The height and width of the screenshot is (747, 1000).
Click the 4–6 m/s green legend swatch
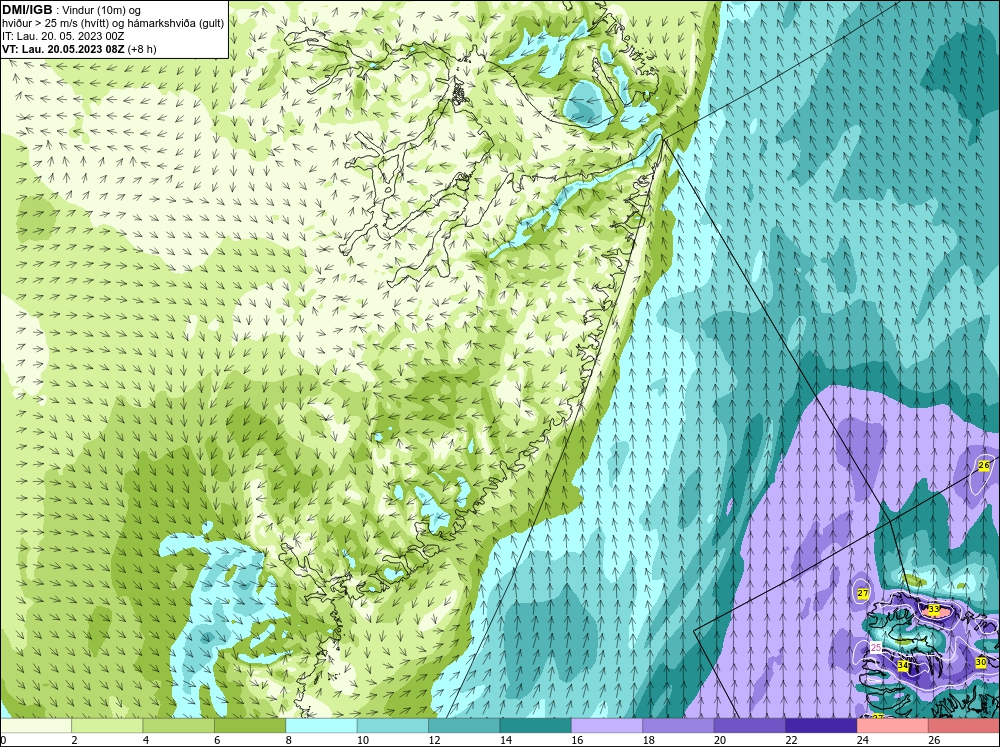pos(179,726)
